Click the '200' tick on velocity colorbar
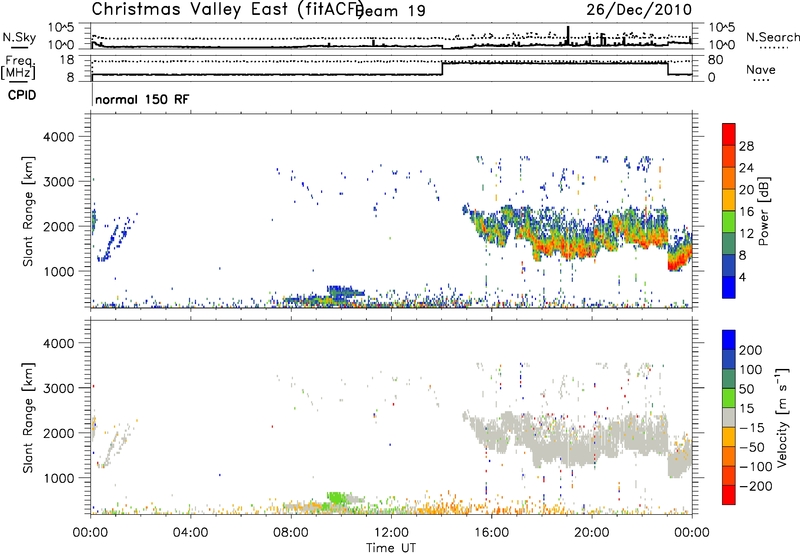Image resolution: width=800 pixels, height=554 pixels. point(751,350)
